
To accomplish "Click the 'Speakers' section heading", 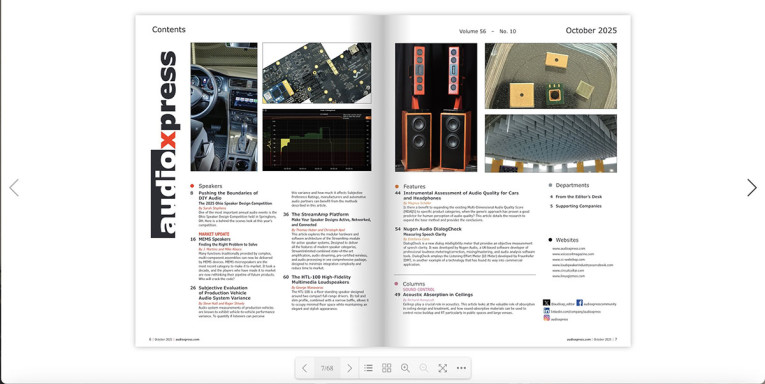I will [x=210, y=186].
